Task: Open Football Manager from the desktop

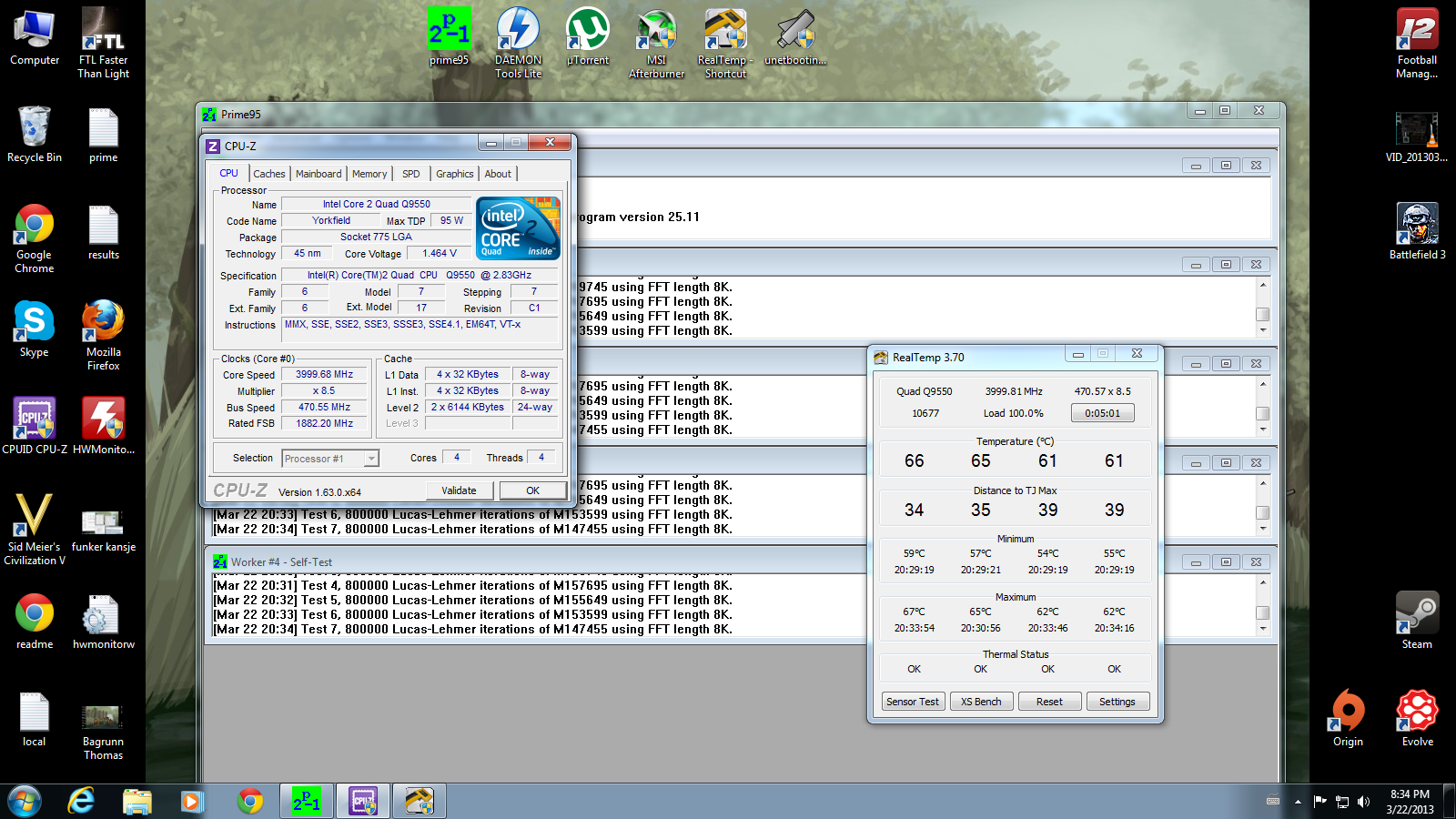Action: [x=1417, y=43]
